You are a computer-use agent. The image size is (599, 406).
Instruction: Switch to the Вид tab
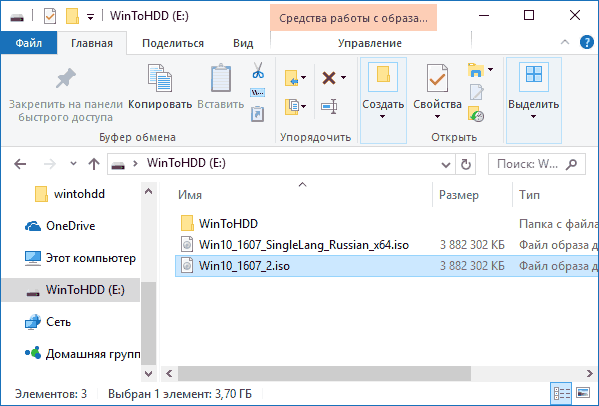pos(243,43)
